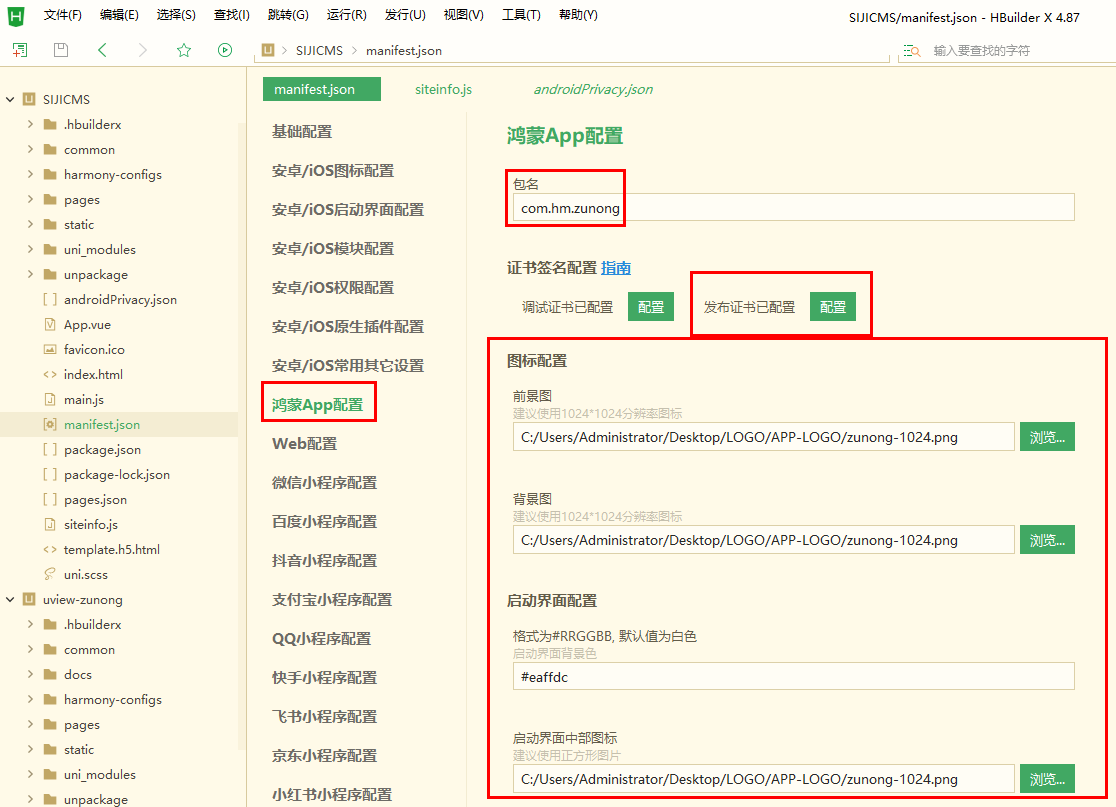1116x807 pixels.
Task: Collapse the uview-zunong project tree
Action: click(10, 599)
